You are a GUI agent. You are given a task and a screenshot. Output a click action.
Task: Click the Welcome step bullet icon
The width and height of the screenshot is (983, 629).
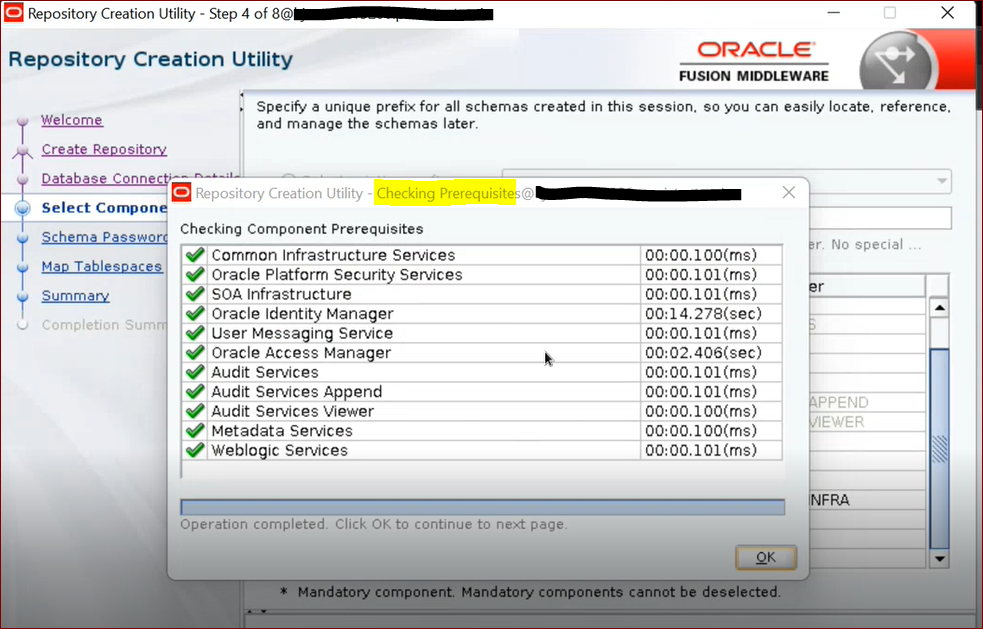click(x=23, y=120)
